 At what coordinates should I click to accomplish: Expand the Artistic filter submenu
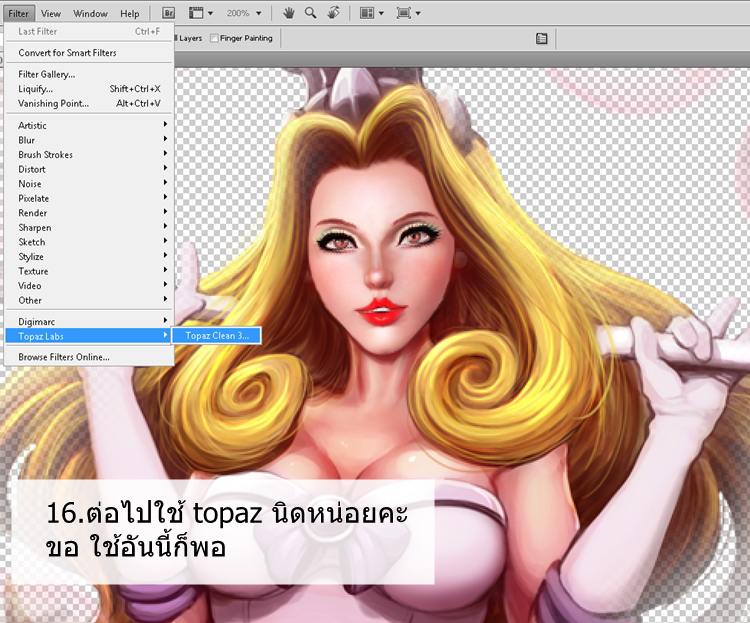(89, 125)
